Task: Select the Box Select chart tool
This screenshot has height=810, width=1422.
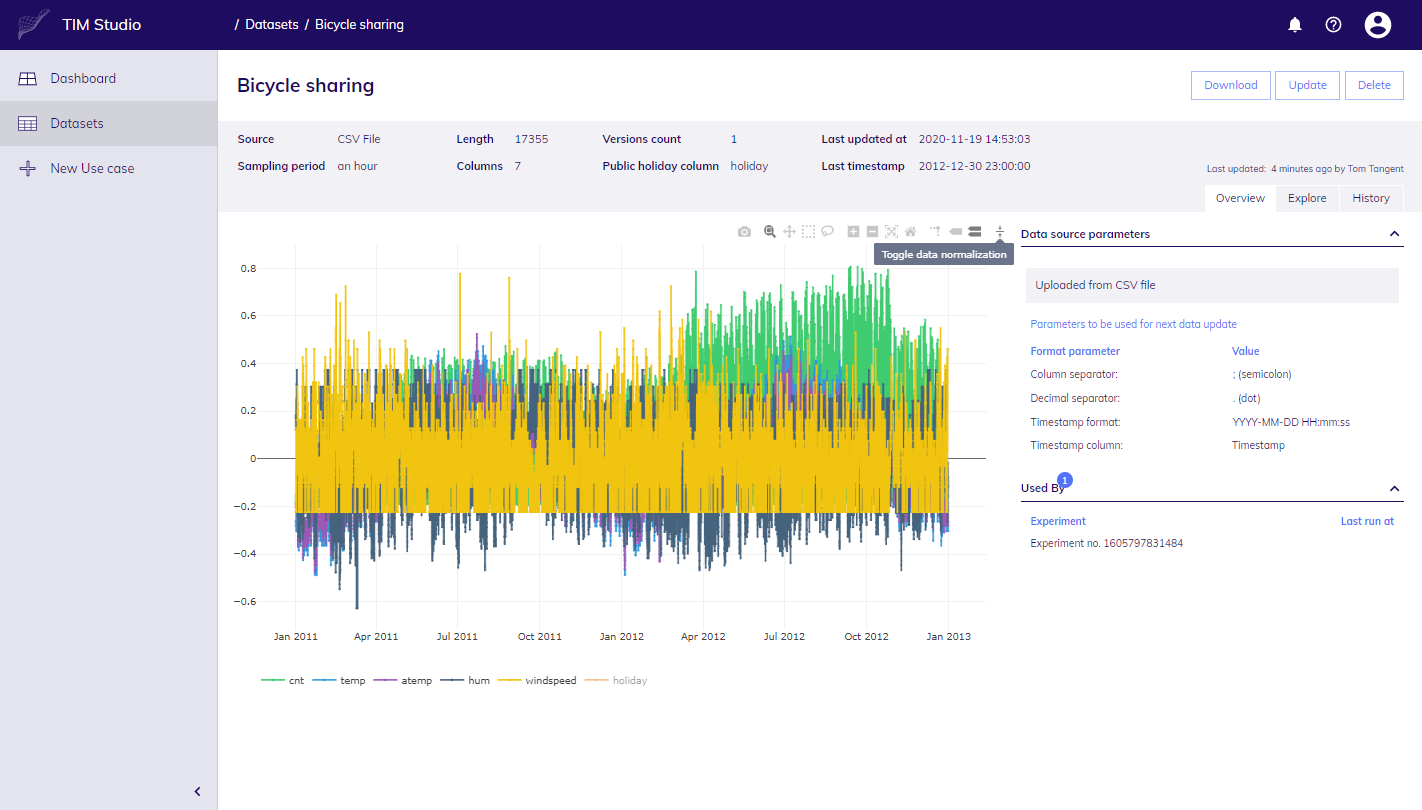Action: 808,231
